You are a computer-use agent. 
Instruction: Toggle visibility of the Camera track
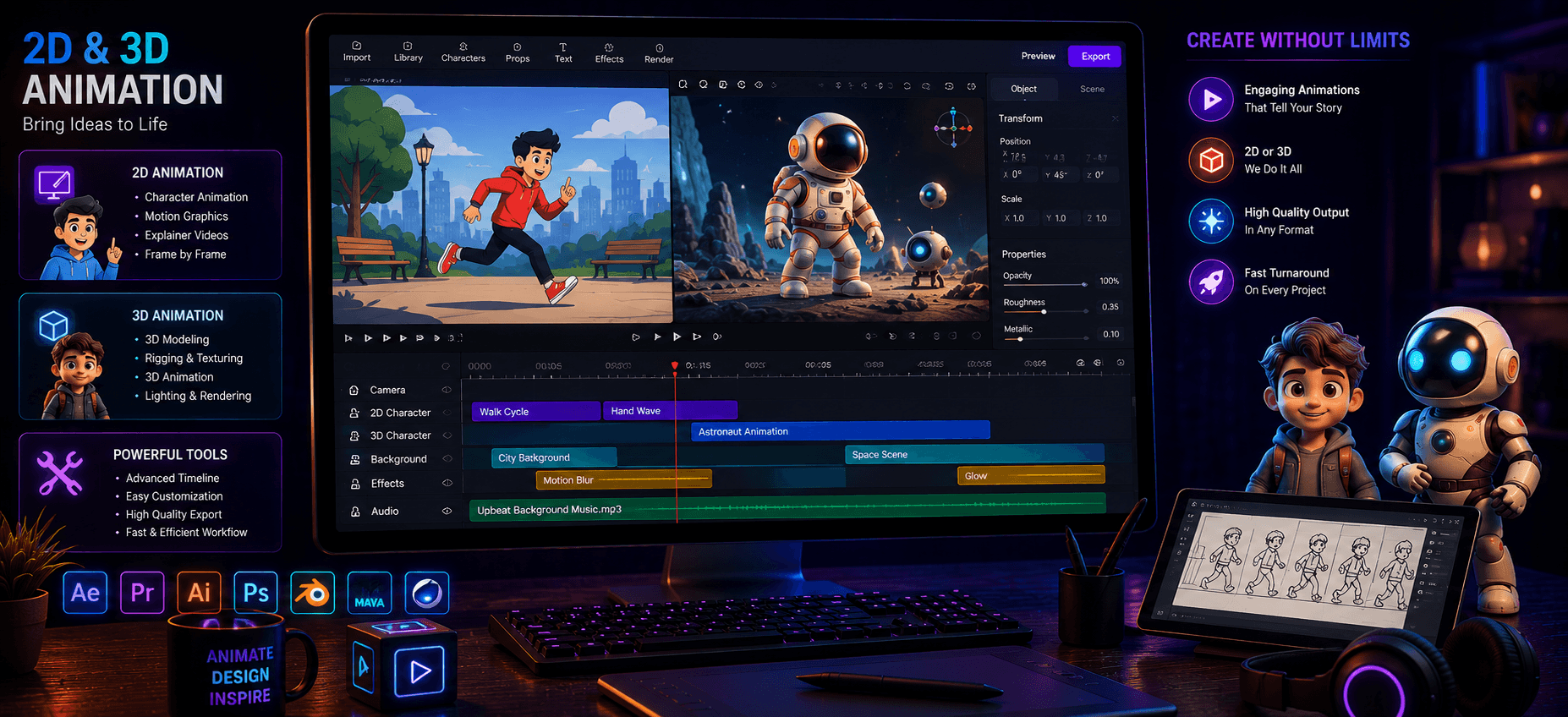point(447,390)
